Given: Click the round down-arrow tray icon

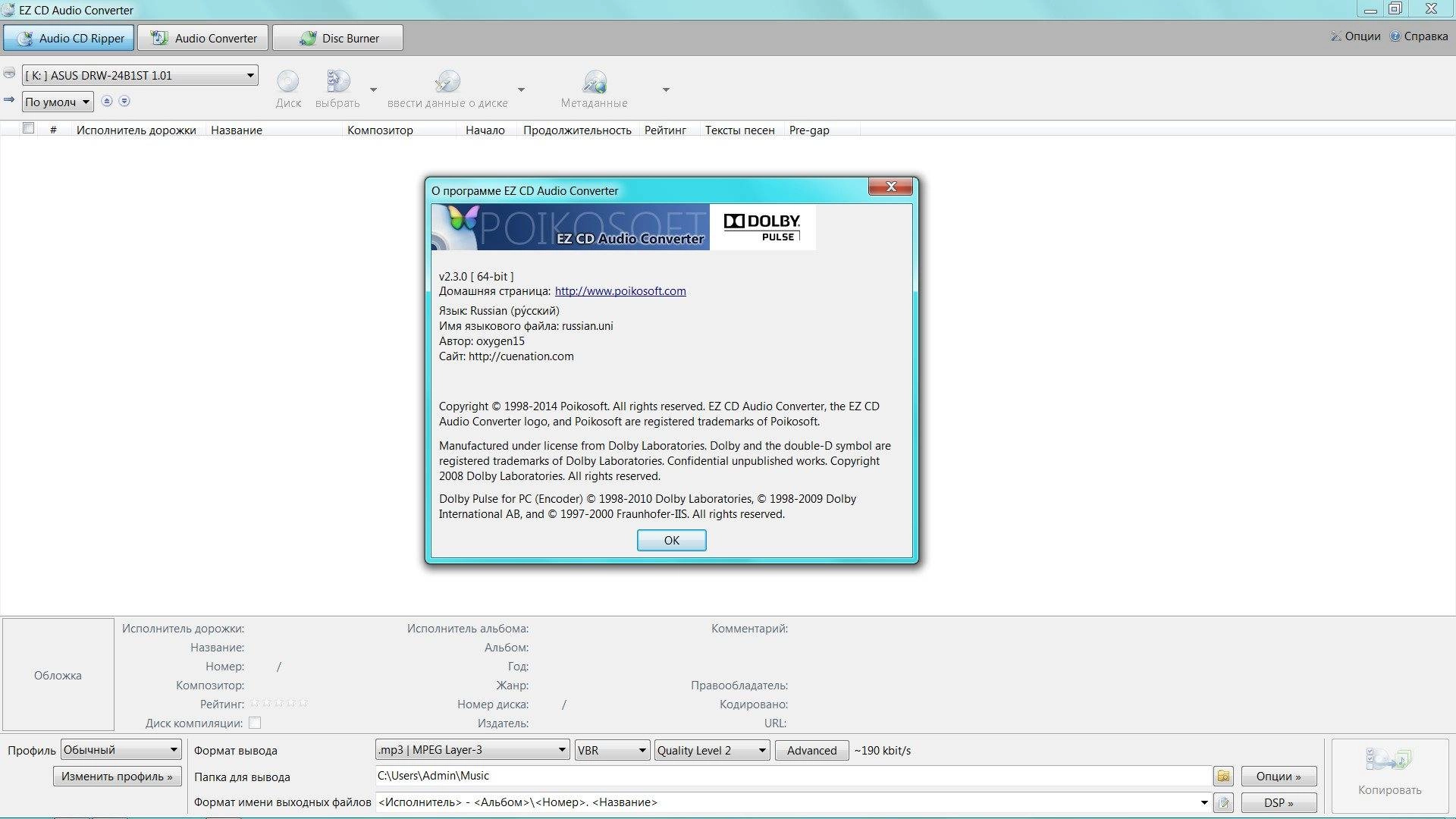Looking at the screenshot, I should coord(124,101).
